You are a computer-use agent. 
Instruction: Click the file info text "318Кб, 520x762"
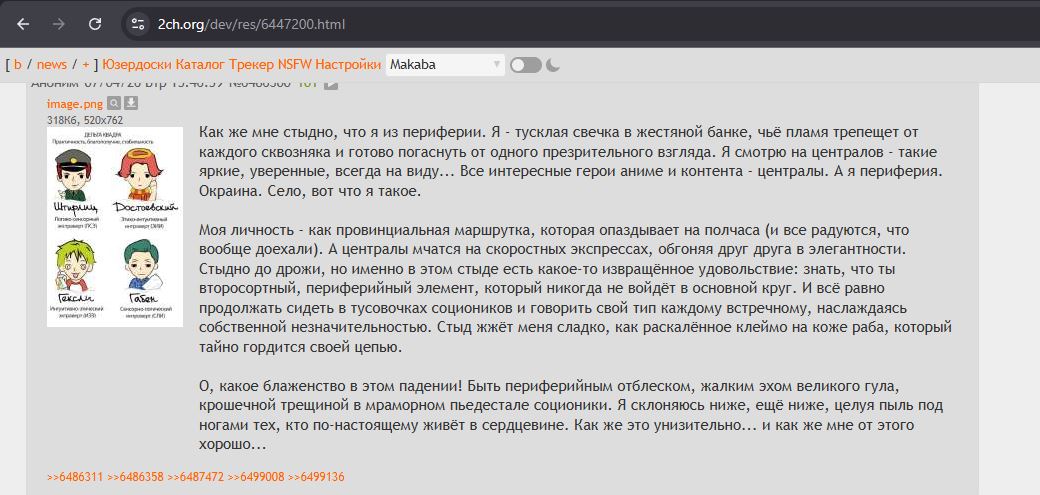click(85, 120)
